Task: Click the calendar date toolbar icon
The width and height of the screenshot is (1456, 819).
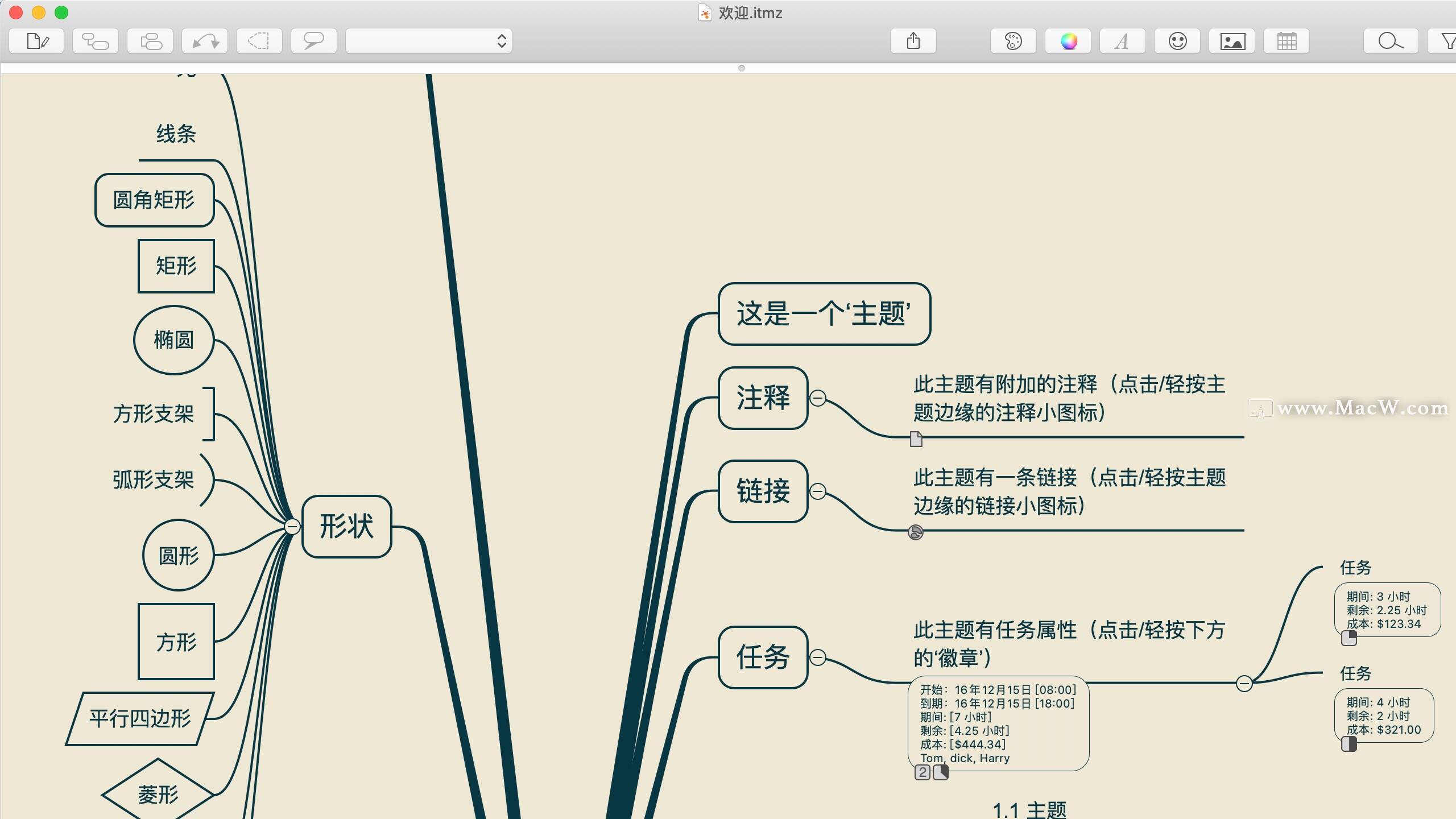Action: click(x=1287, y=41)
